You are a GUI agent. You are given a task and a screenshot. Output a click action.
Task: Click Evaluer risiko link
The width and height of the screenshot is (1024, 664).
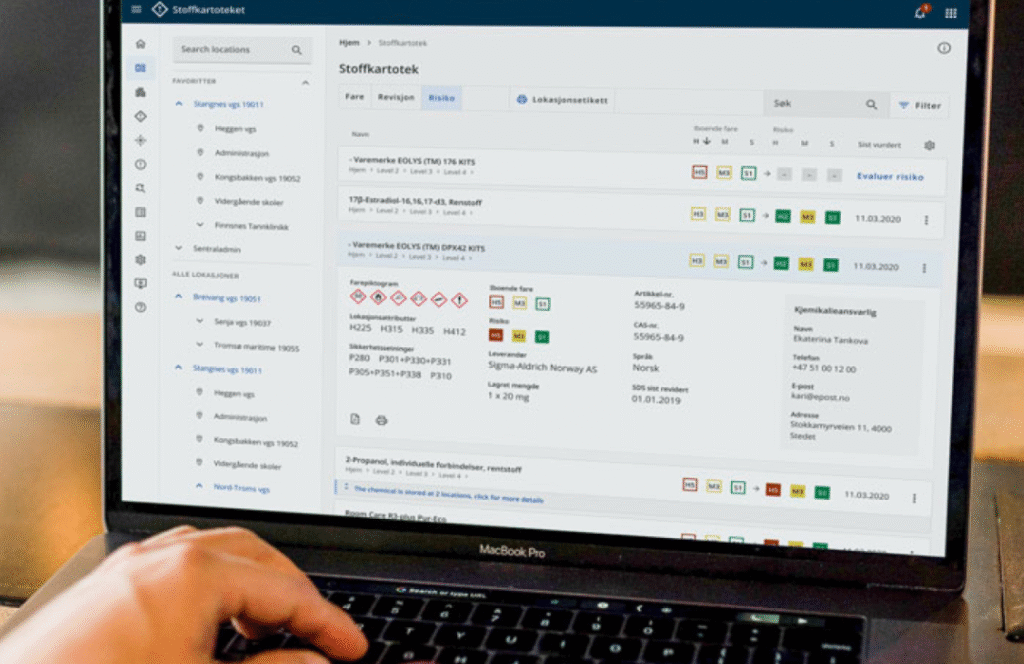[890, 176]
